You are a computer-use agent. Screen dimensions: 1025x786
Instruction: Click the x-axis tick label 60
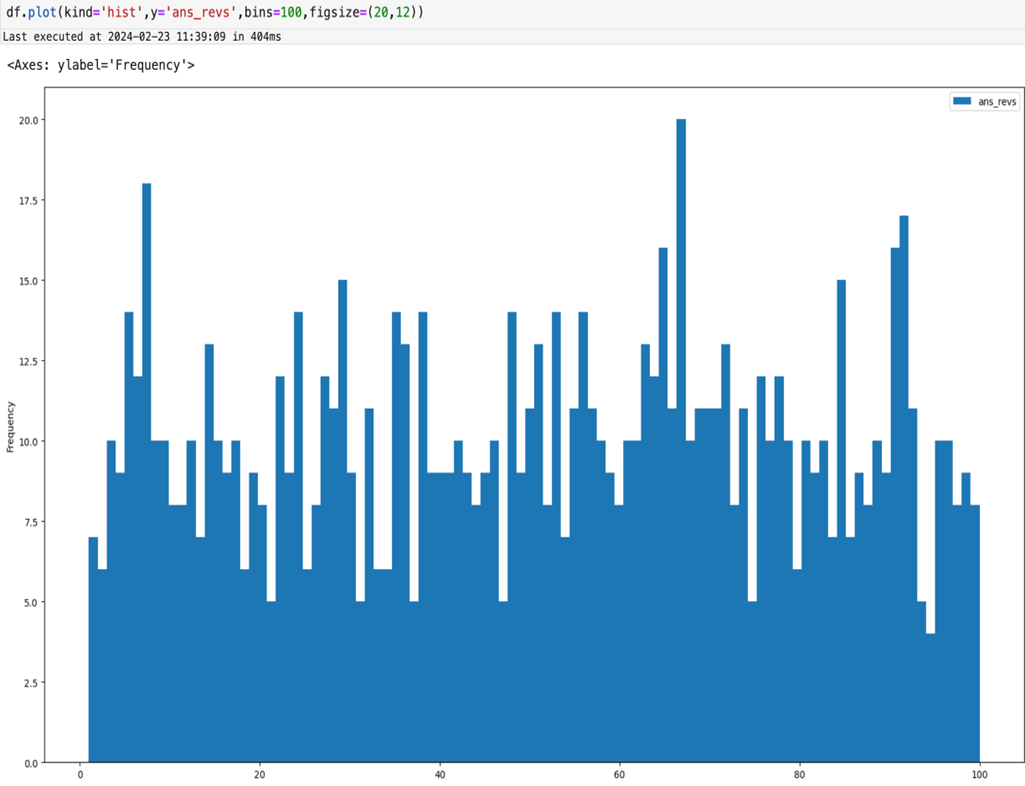click(x=620, y=775)
